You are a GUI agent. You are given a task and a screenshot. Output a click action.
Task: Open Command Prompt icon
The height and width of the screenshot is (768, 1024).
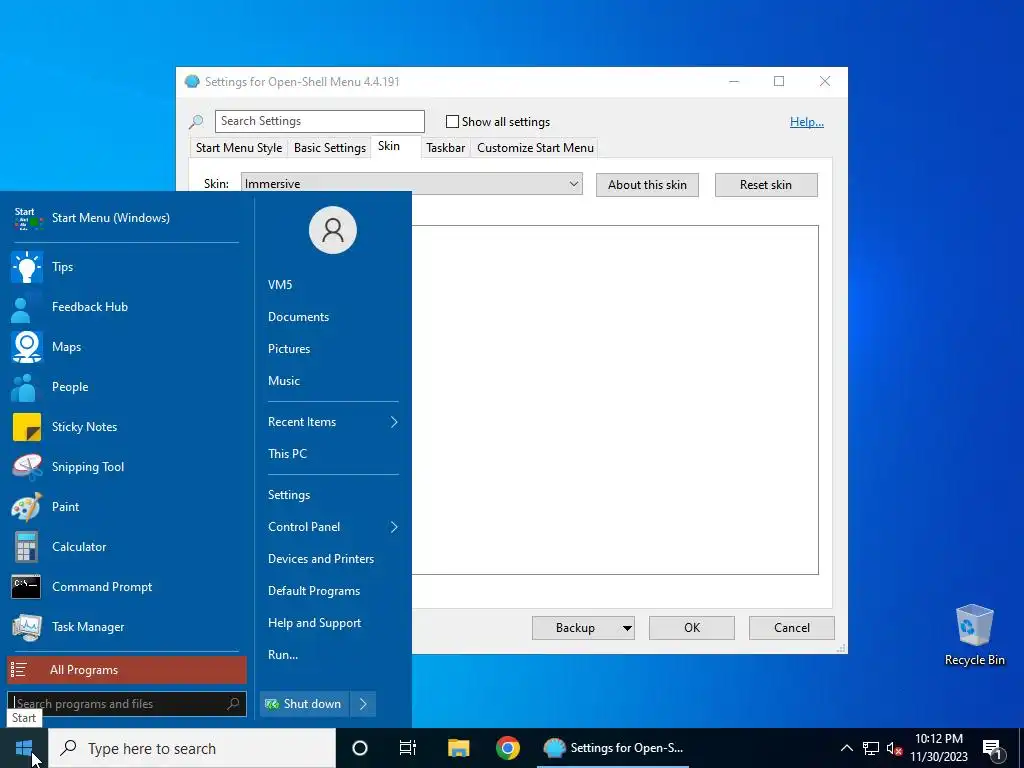26,586
